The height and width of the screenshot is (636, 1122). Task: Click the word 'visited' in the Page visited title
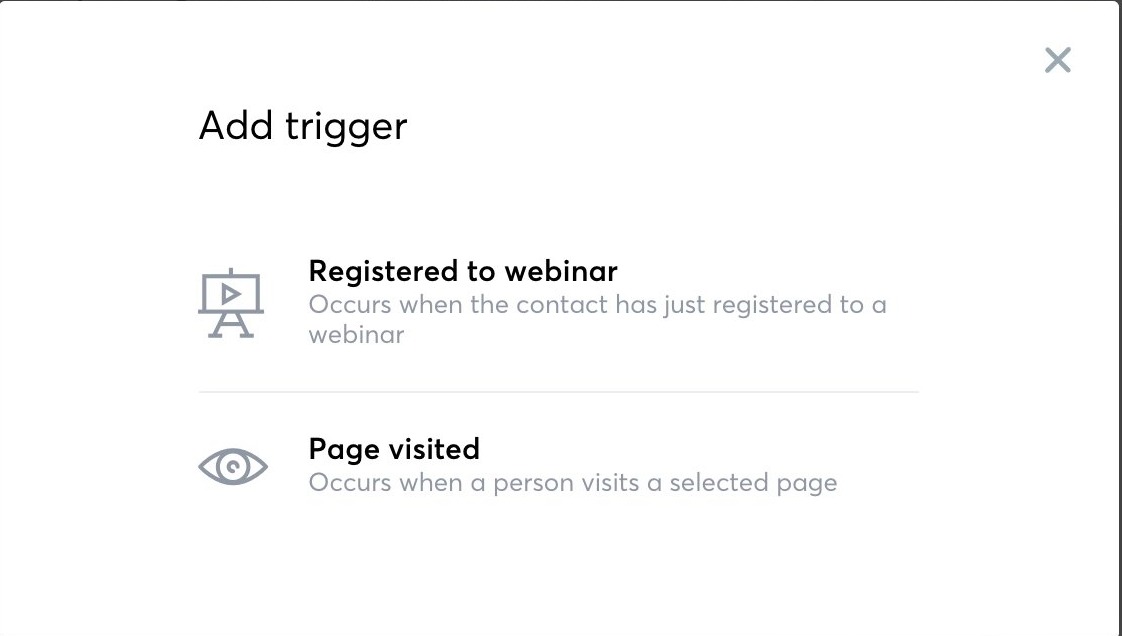[x=434, y=449]
